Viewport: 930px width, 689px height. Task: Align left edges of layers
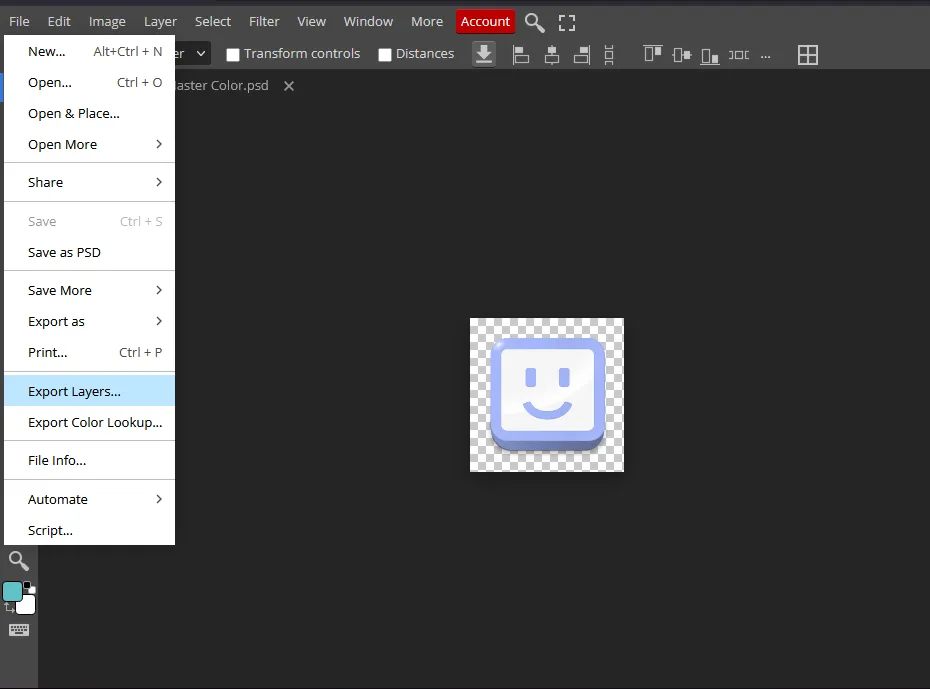(x=520, y=55)
